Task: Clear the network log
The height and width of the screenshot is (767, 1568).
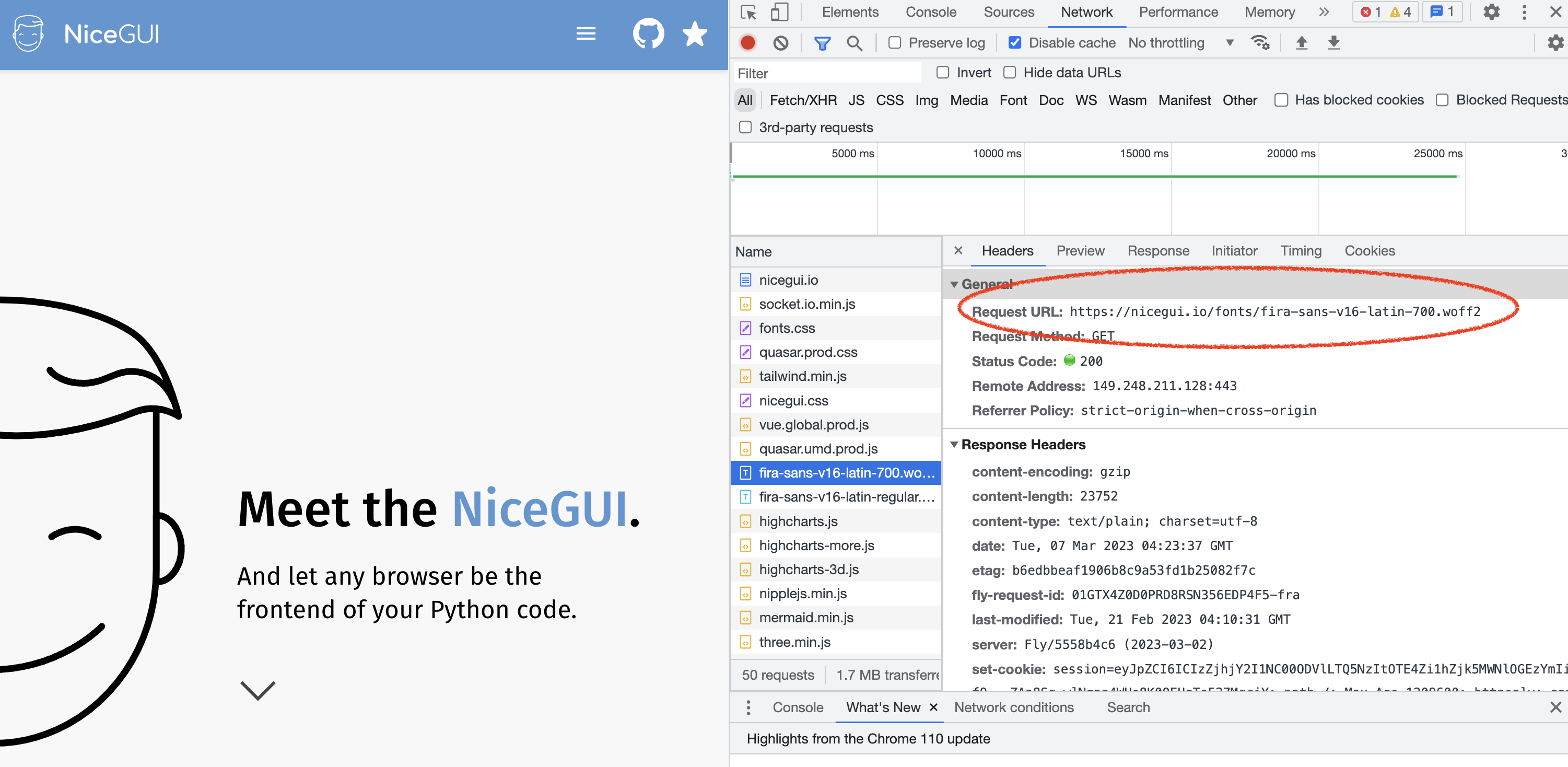Action: click(780, 43)
